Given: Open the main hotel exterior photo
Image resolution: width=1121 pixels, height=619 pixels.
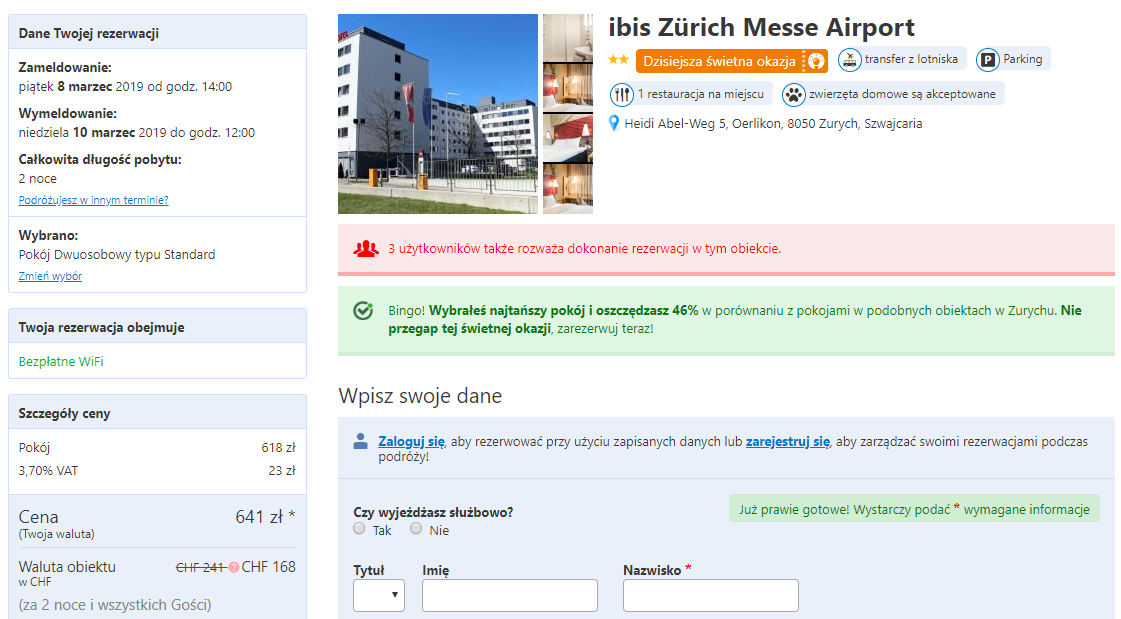Looking at the screenshot, I should (438, 114).
